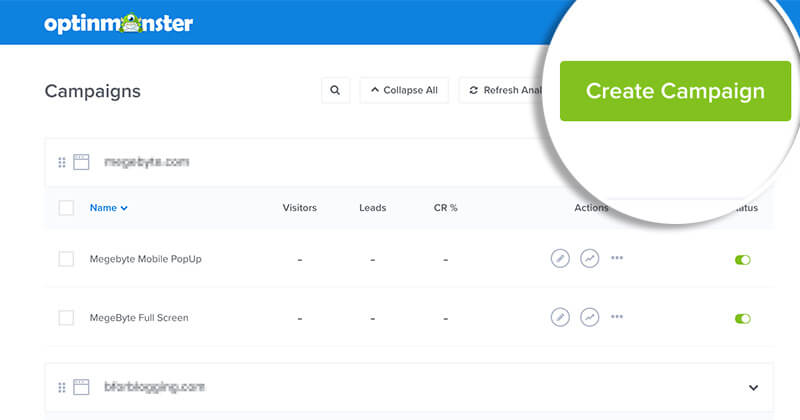This screenshot has width=800, height=420.
Task: Grab the drag handle beside megebyte.com
Action: pos(62,162)
